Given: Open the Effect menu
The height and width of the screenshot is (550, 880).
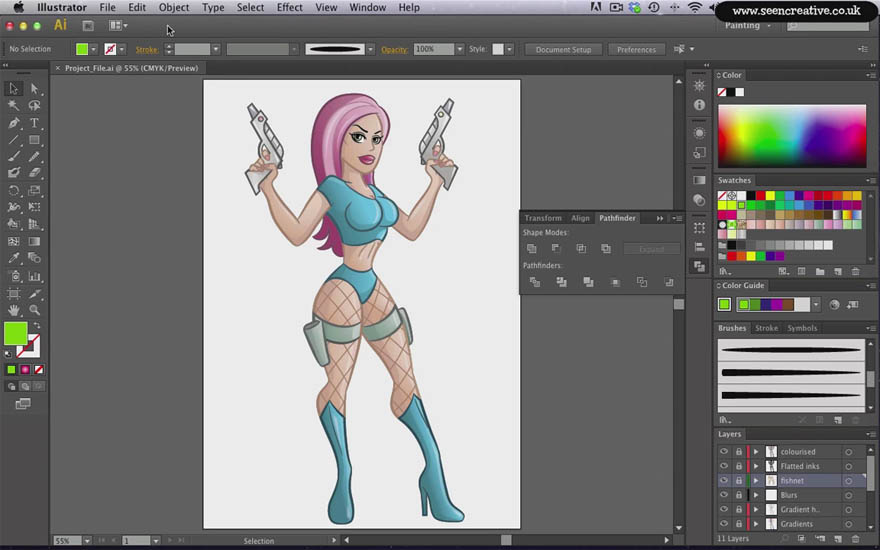Looking at the screenshot, I should (x=290, y=8).
